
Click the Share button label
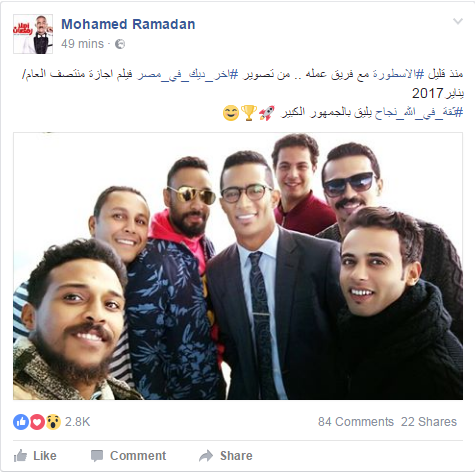click(236, 456)
